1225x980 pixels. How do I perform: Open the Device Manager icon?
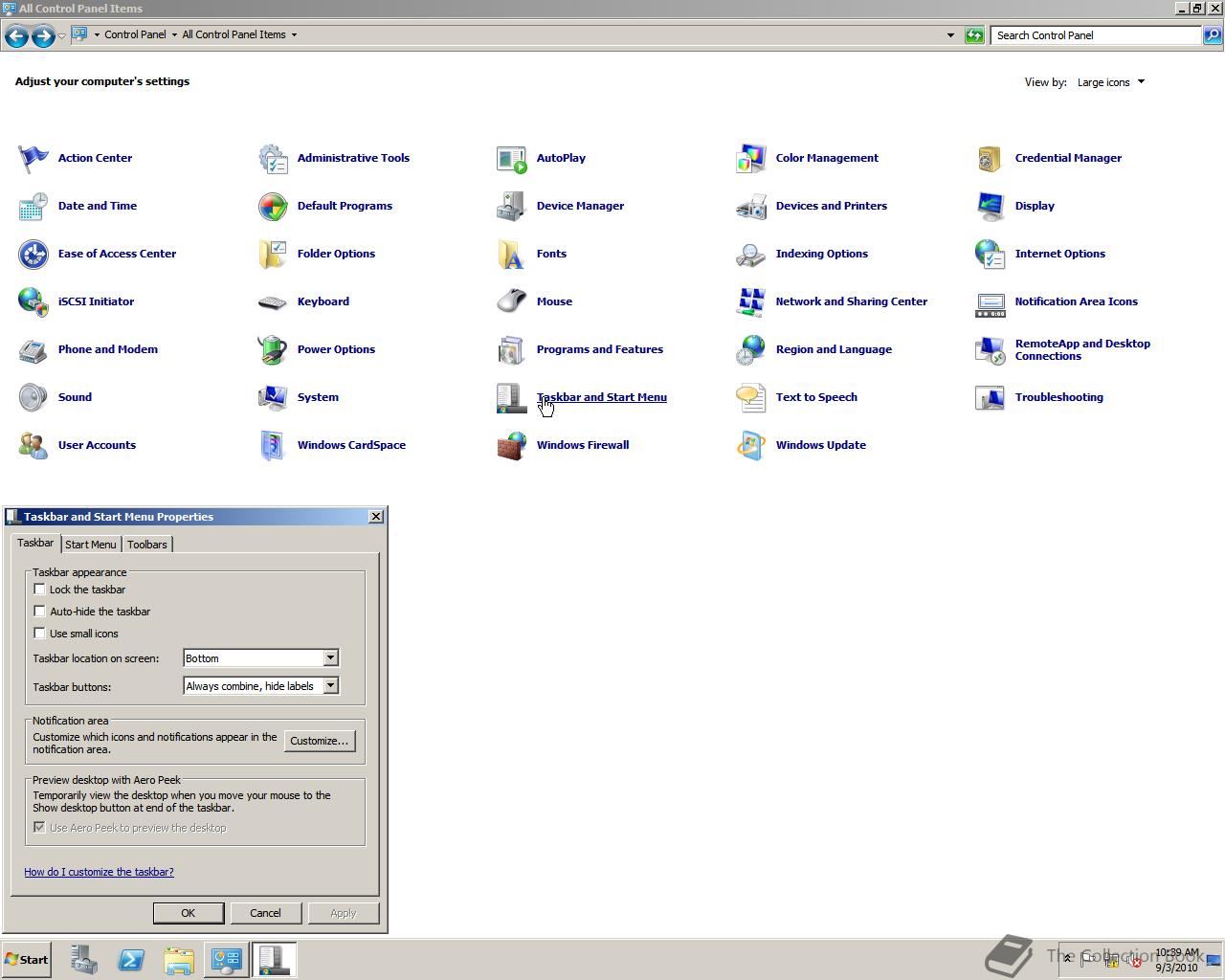click(x=512, y=206)
